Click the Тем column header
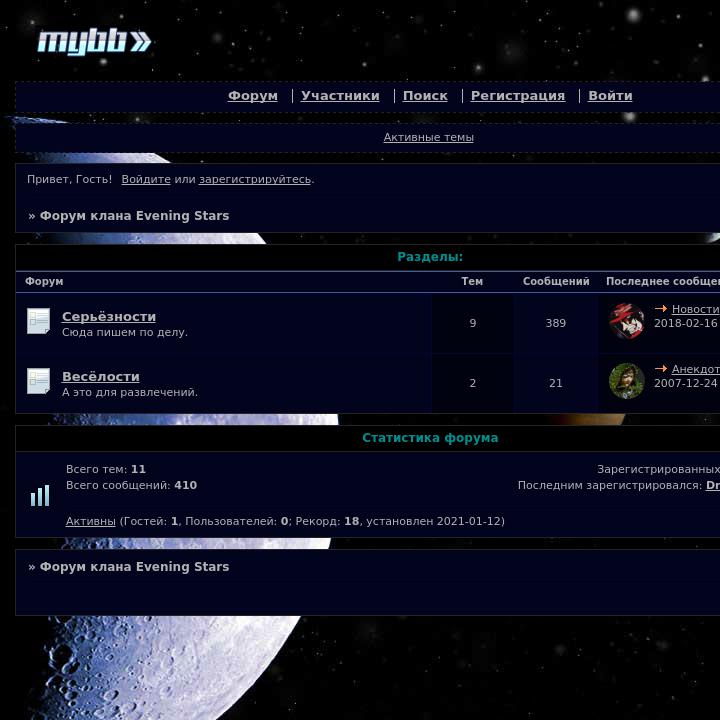The image size is (720, 720). point(472,281)
